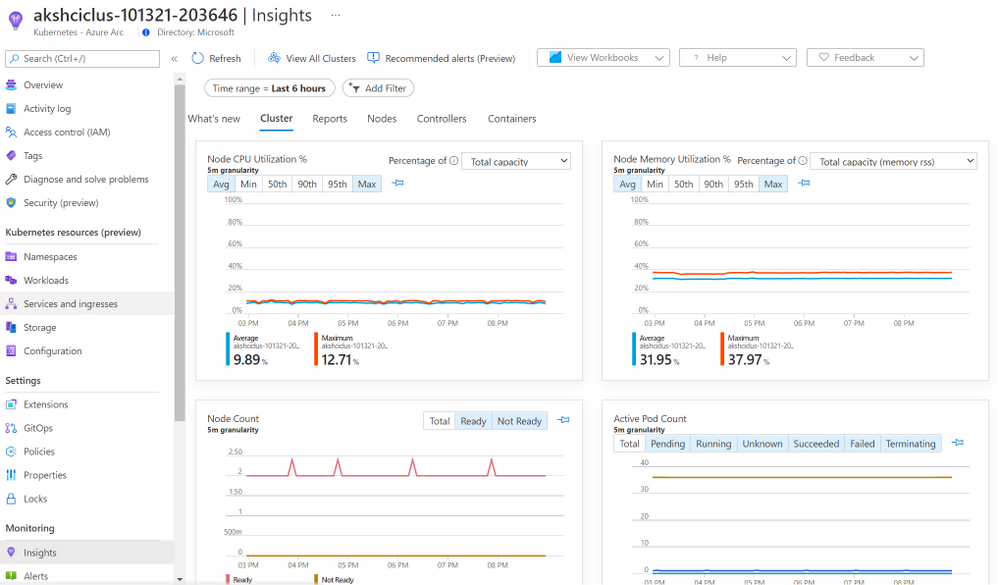Switch to the What's new tab

214,118
